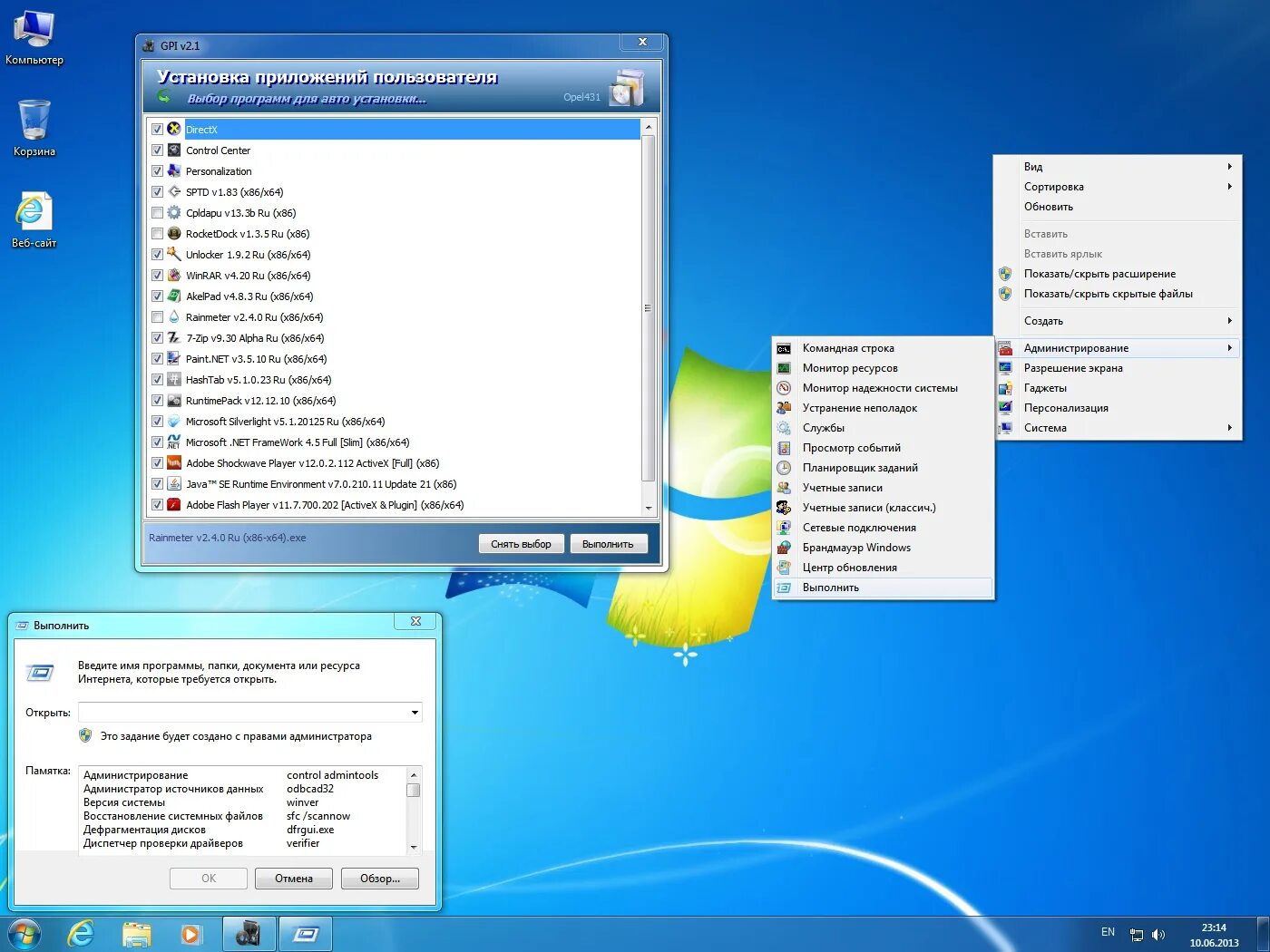Click the Монитор надежности системы icon
The image size is (1270, 952).
point(784,388)
